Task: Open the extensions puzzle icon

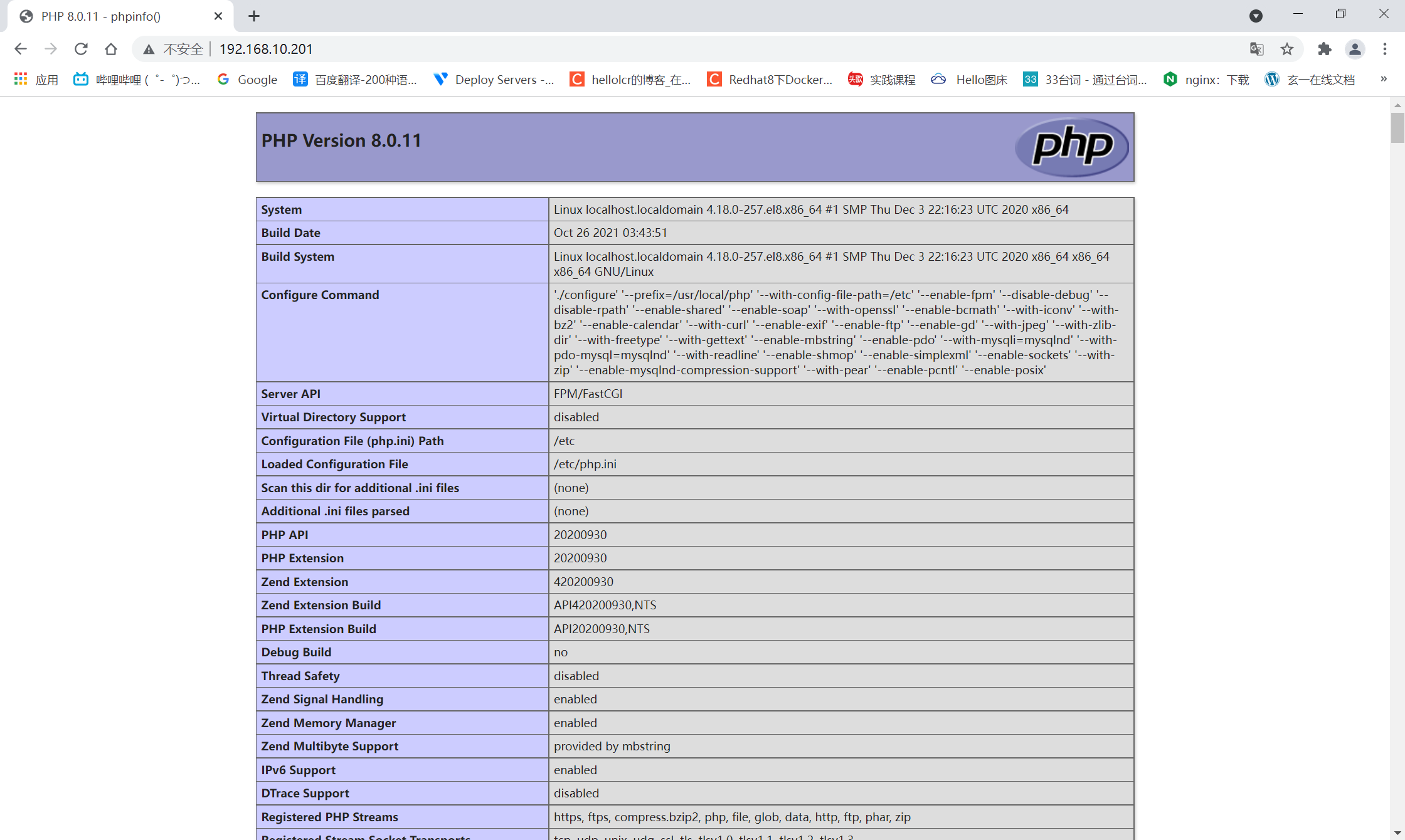Action: (x=1324, y=49)
